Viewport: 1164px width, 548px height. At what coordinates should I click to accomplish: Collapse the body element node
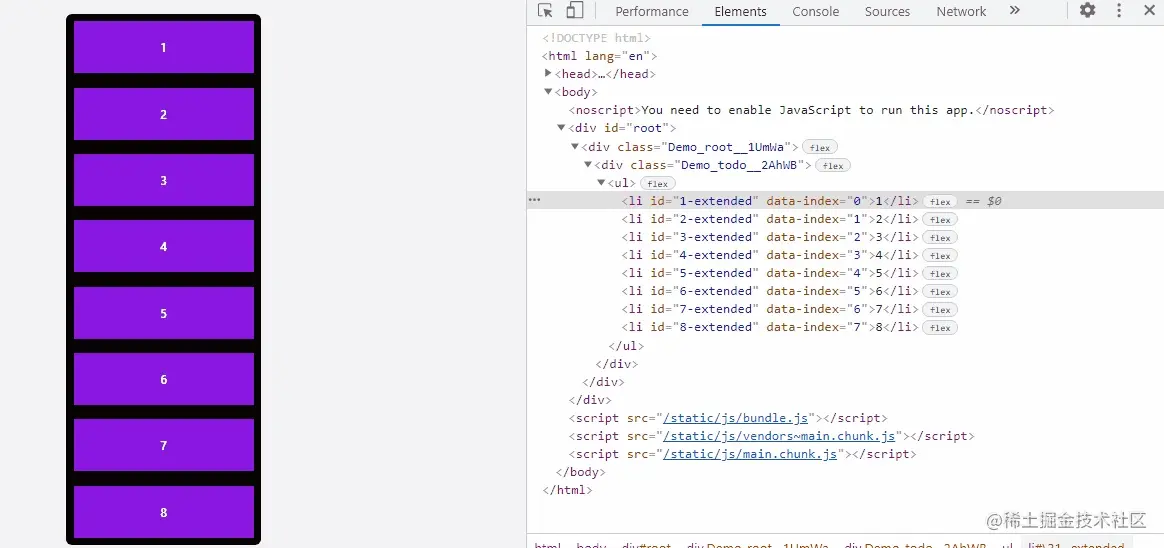548,91
